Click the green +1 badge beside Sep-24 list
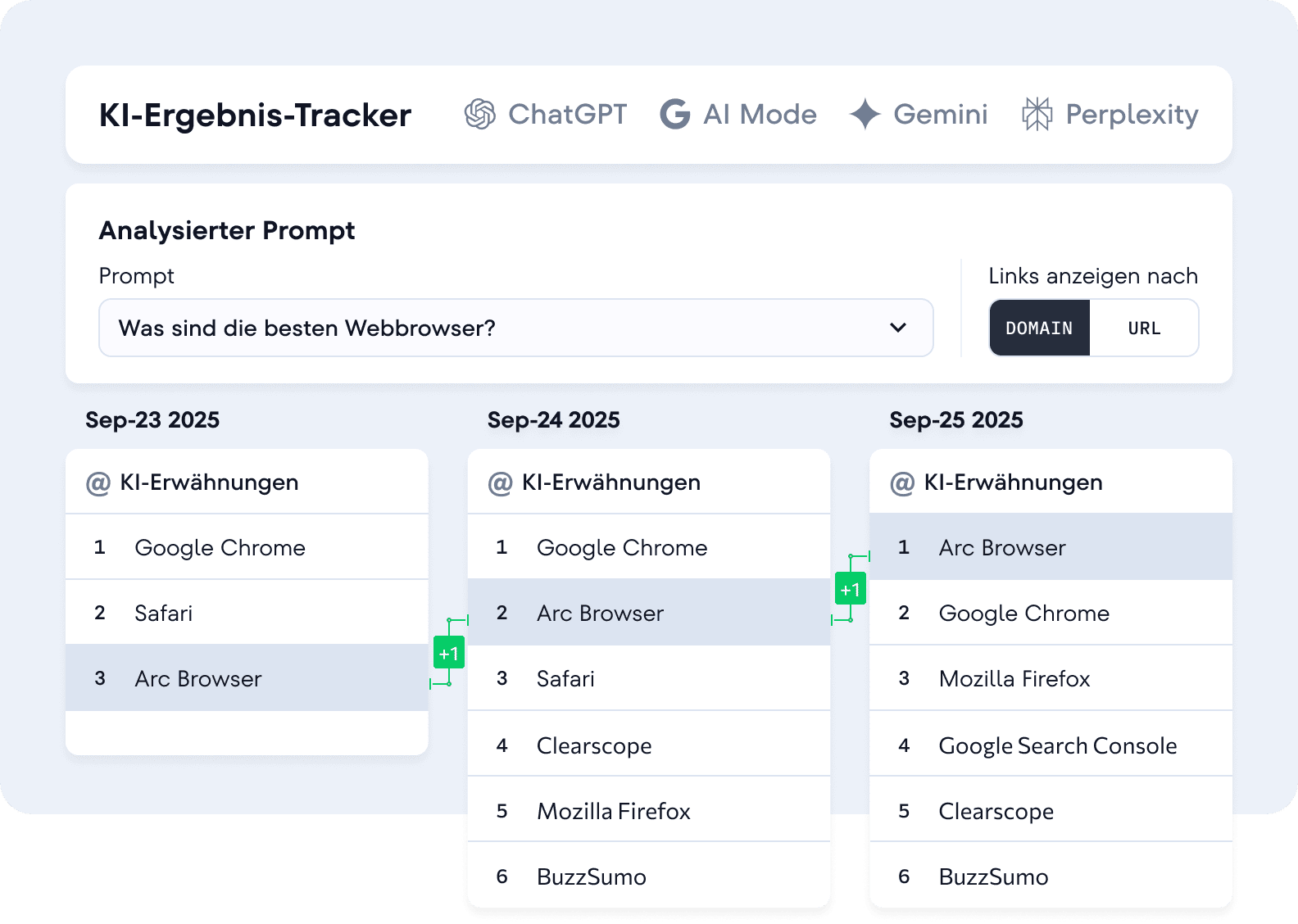The height and width of the screenshot is (924, 1298). click(x=851, y=589)
